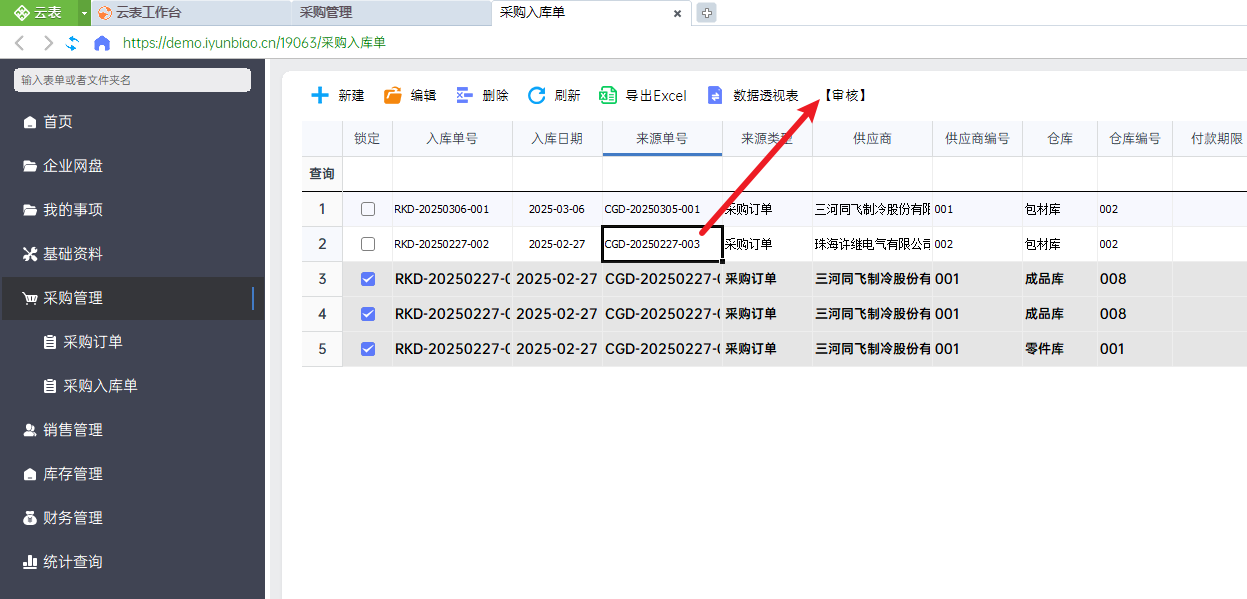
Task: Open 企业网盘 in sidebar
Action: pos(132,166)
